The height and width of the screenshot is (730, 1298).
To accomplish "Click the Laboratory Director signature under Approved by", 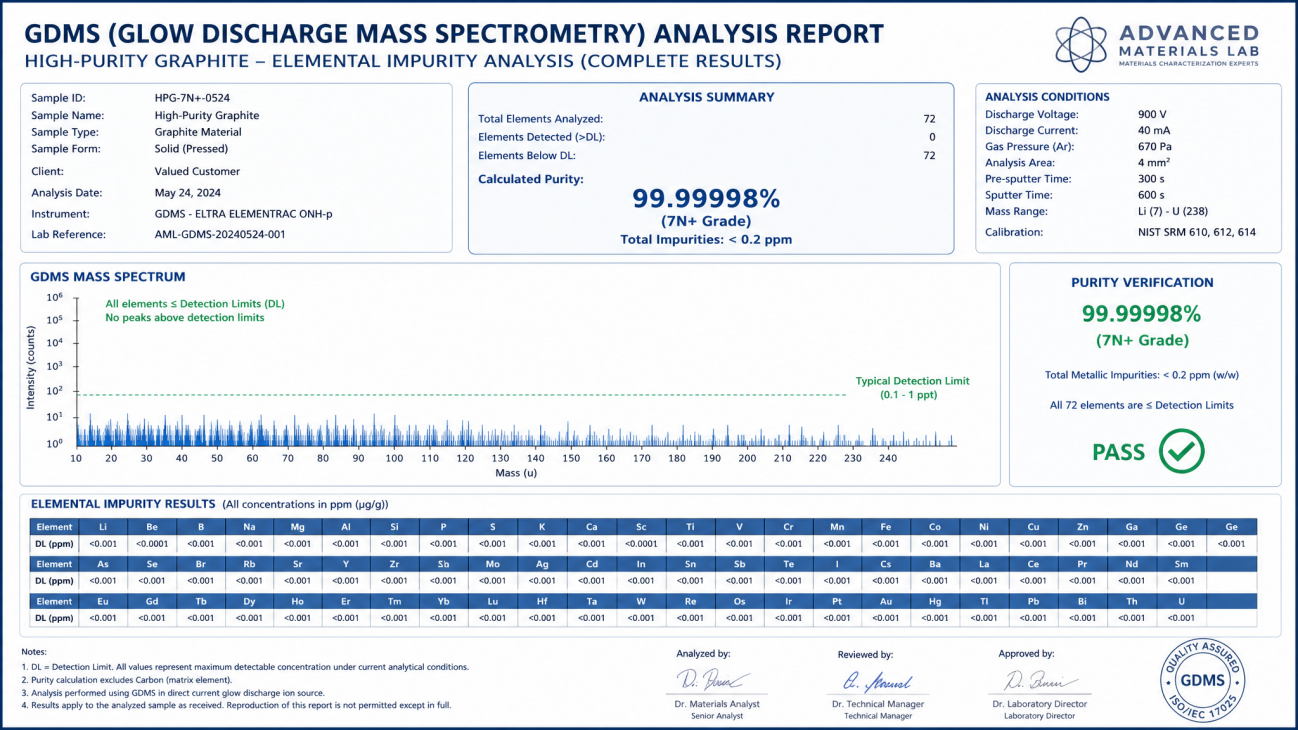I will pos(1039,680).
